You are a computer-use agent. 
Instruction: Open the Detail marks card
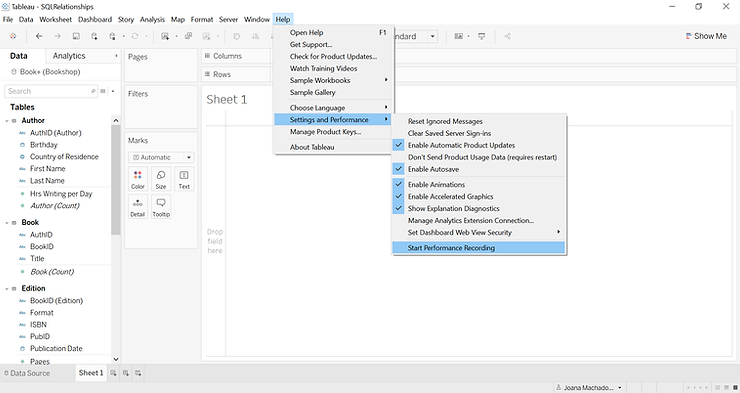coord(138,207)
